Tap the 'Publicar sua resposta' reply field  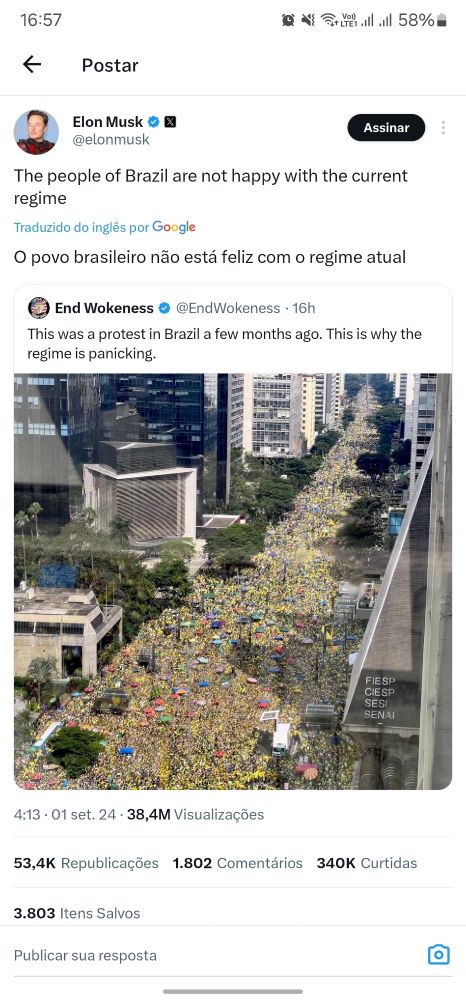click(85, 955)
